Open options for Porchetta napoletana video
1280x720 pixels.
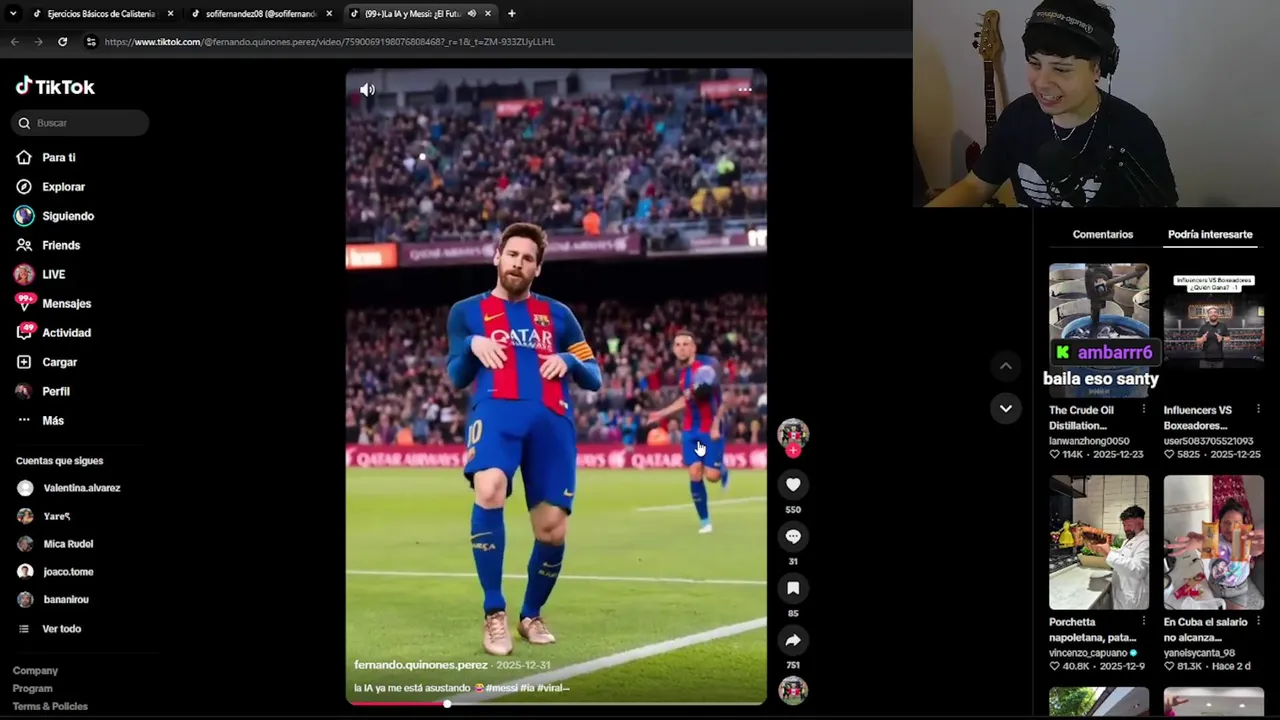click(1144, 622)
